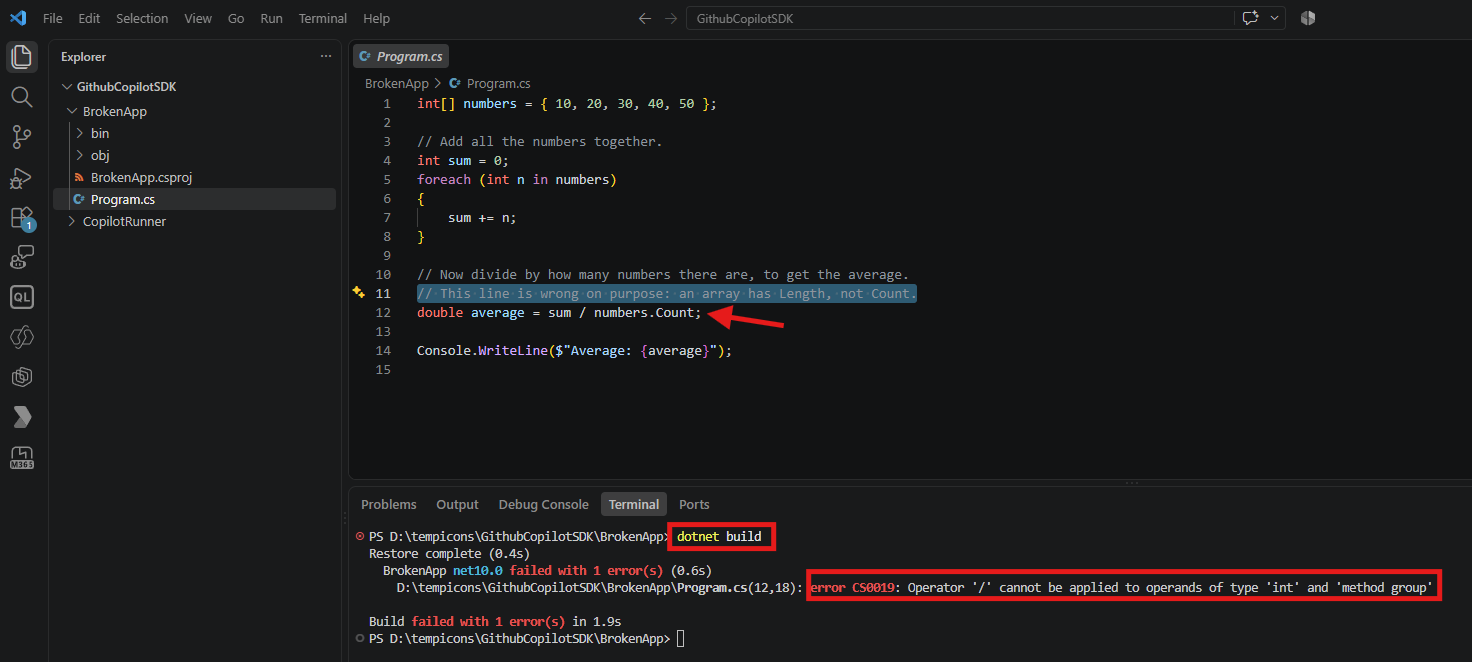Click 'Build failed with 1 error(s)' text
Screen dimensions: 1472x662
[x=468, y=621]
